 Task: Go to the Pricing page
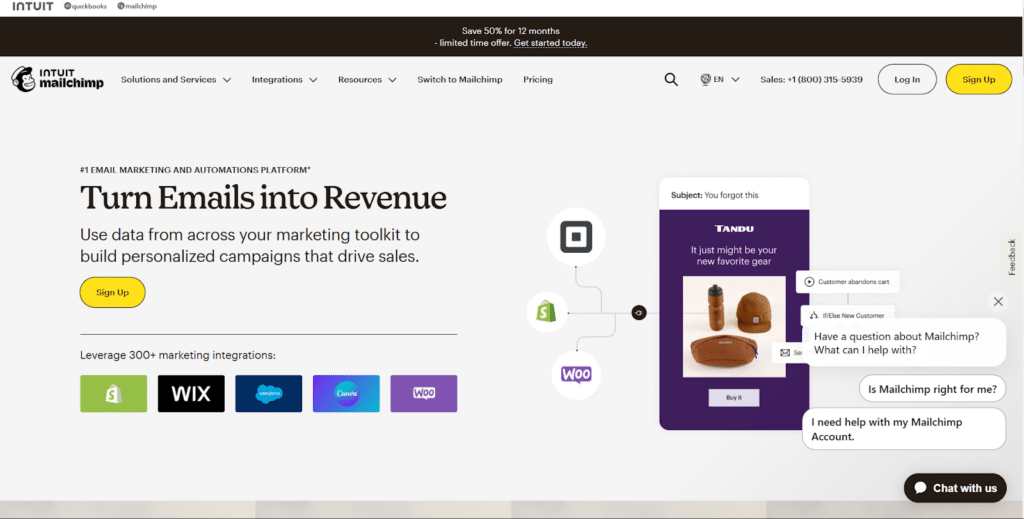coord(537,80)
